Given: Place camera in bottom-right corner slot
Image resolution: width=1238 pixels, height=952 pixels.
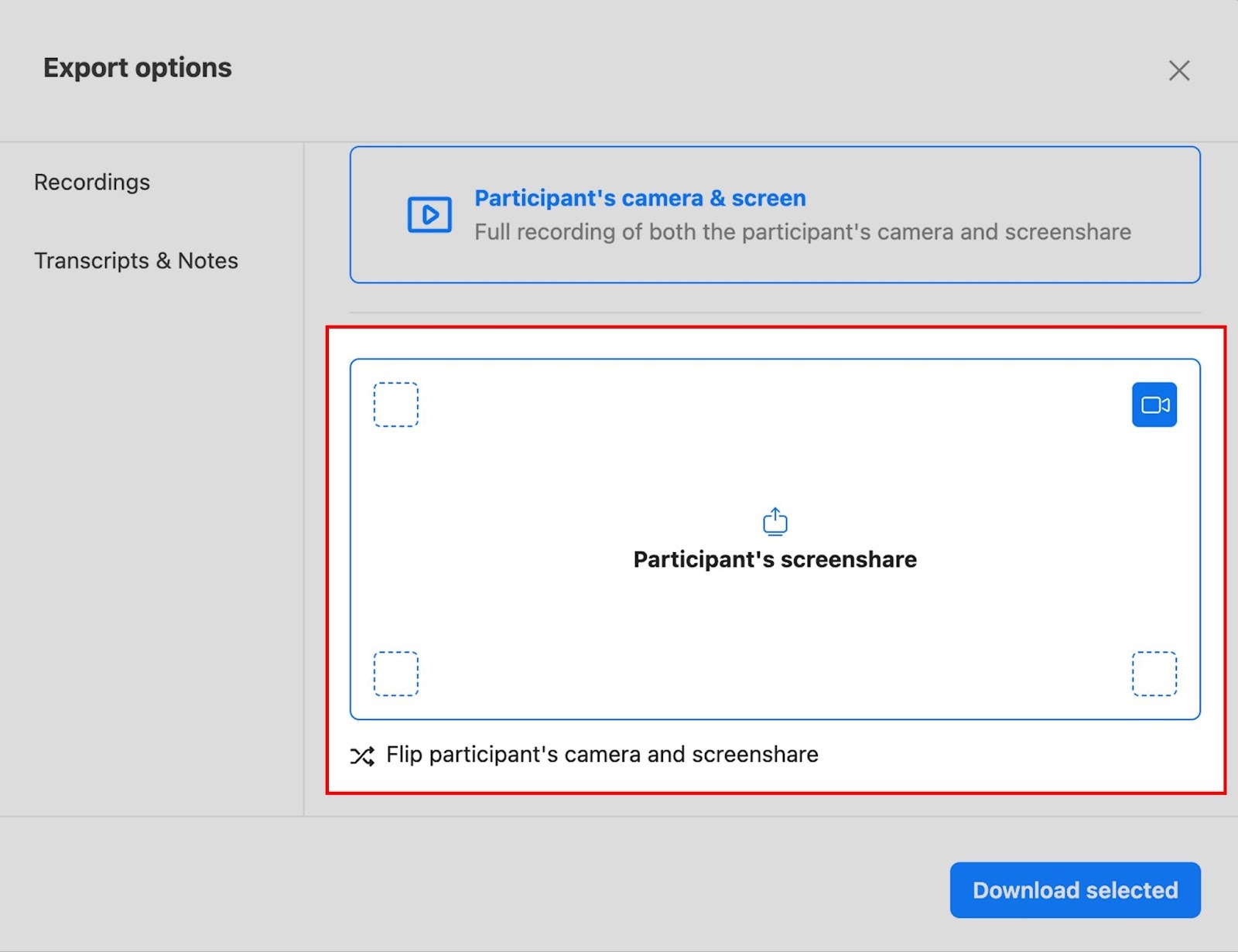Looking at the screenshot, I should pos(1154,674).
